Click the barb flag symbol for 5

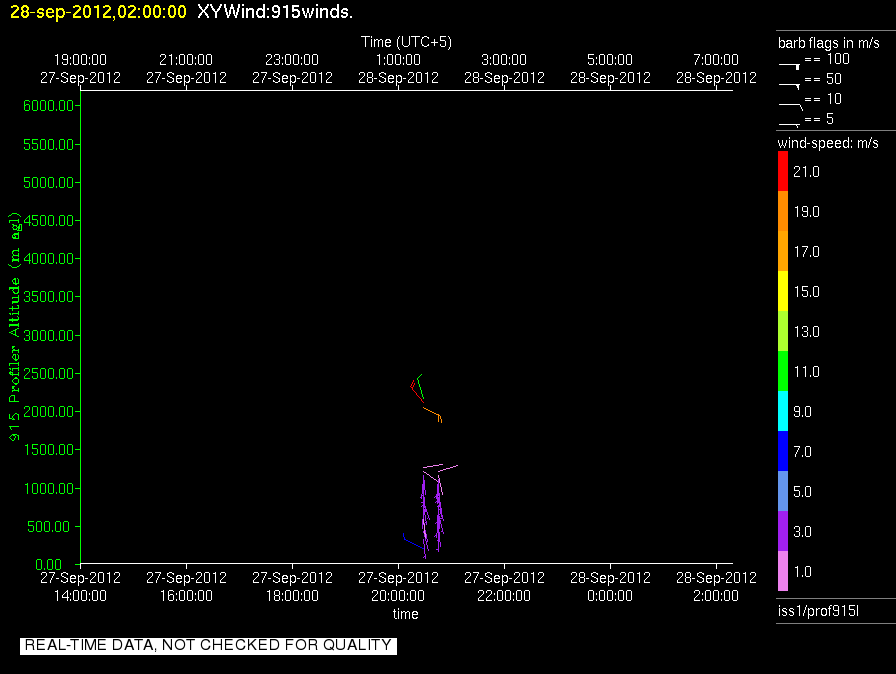789,125
